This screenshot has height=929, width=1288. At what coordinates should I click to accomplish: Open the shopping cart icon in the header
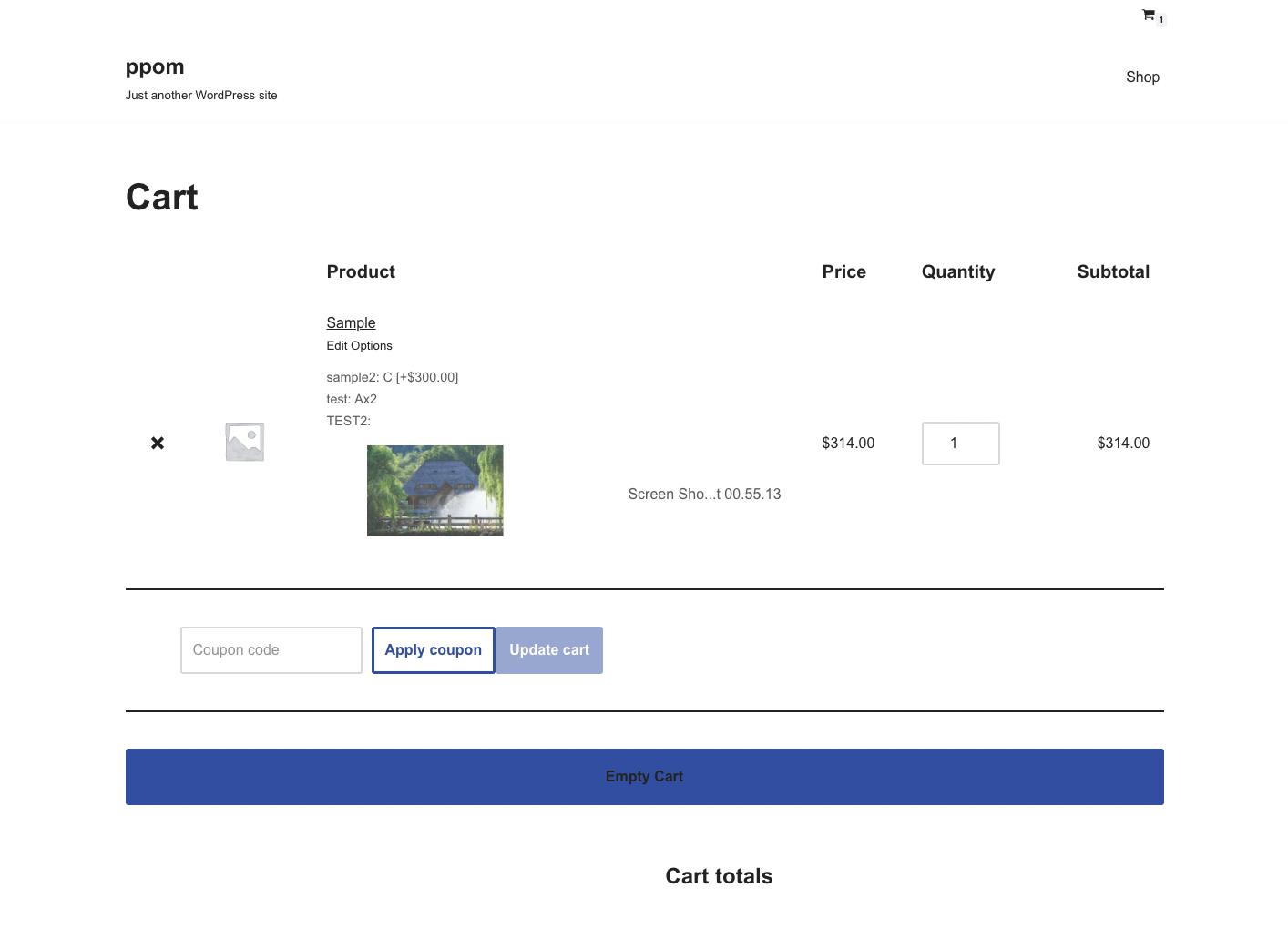[1149, 15]
